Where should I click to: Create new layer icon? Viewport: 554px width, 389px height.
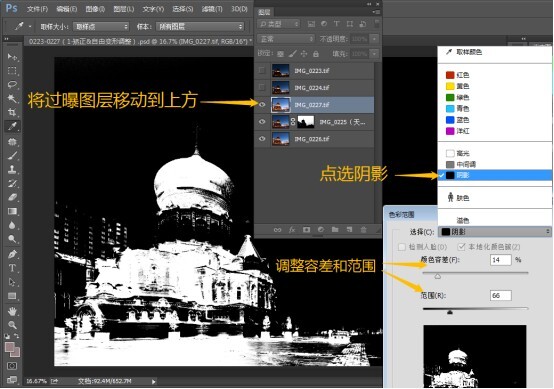(x=349, y=230)
